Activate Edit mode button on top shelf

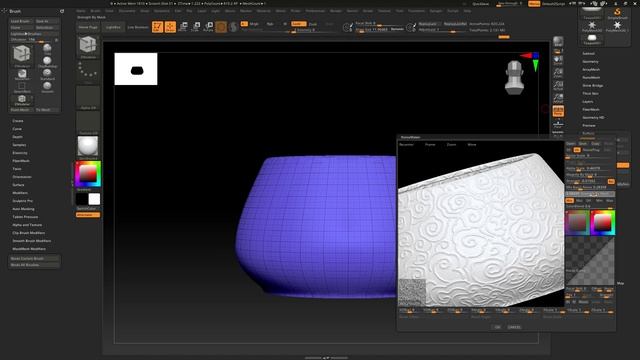tap(157, 27)
